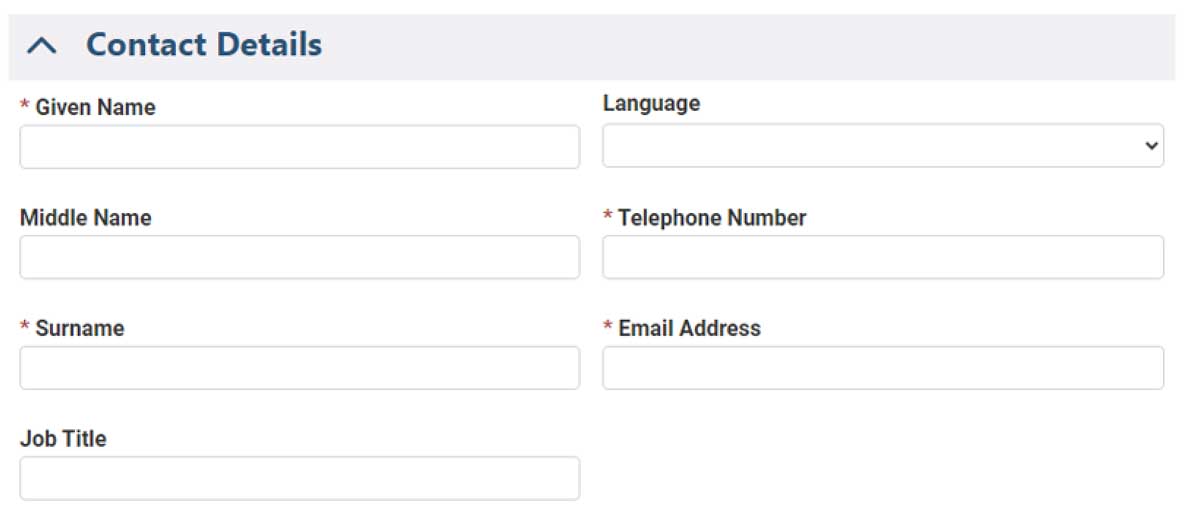This screenshot has height=524, width=1200.
Task: Click the Language label text
Action: tap(652, 104)
